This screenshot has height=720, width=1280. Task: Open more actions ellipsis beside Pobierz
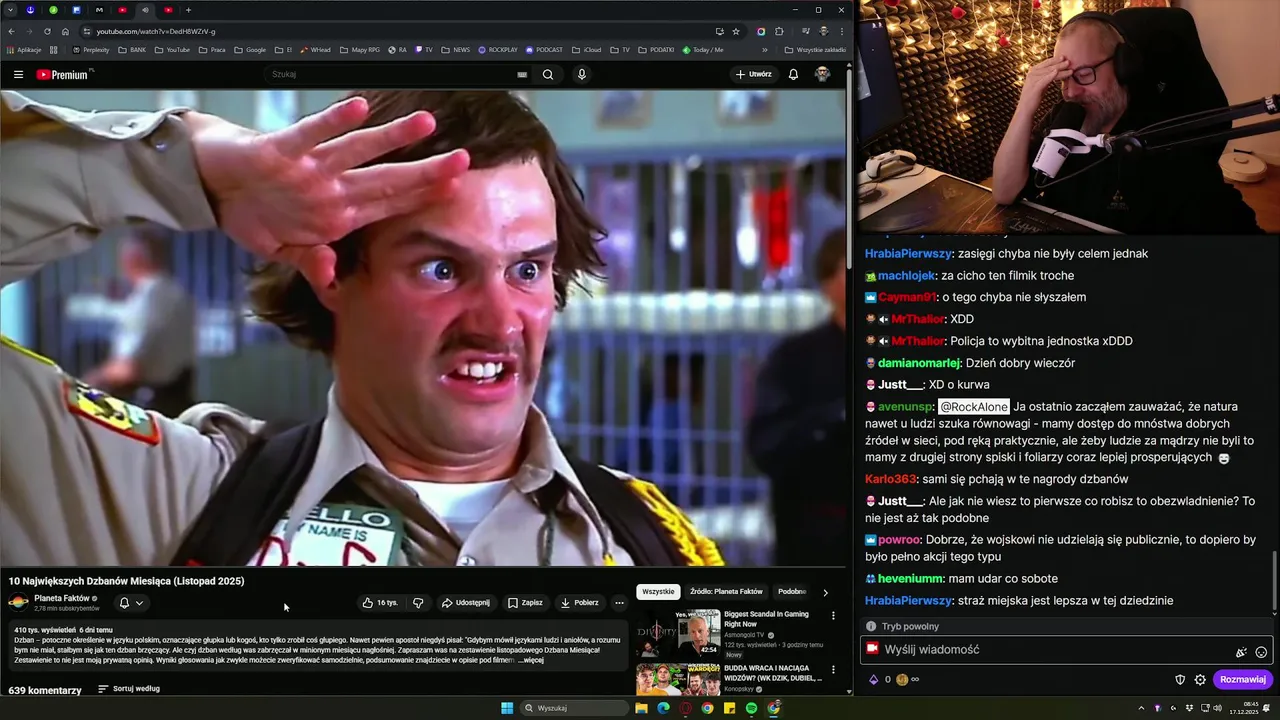point(619,603)
